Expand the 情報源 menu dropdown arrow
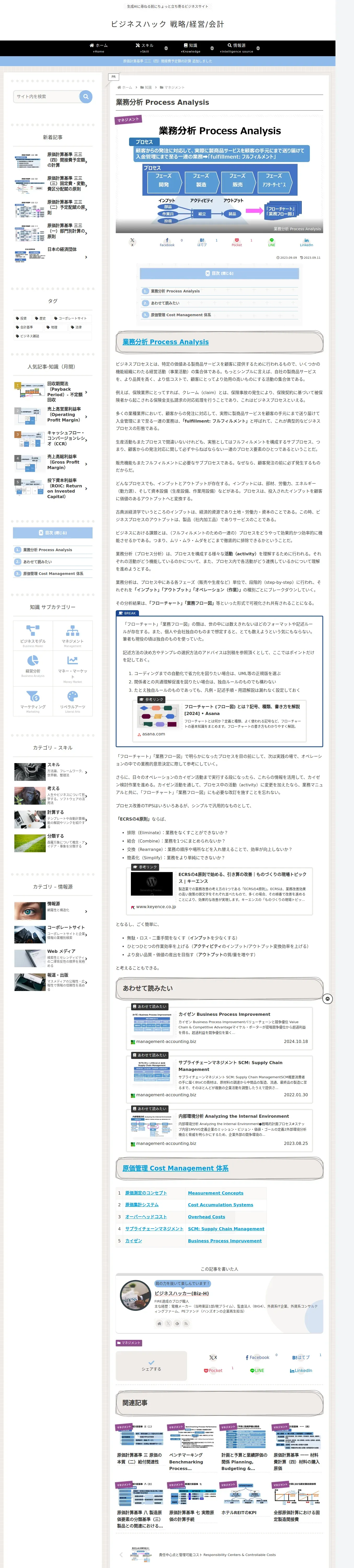This screenshot has height=1568, width=354. click(258, 48)
